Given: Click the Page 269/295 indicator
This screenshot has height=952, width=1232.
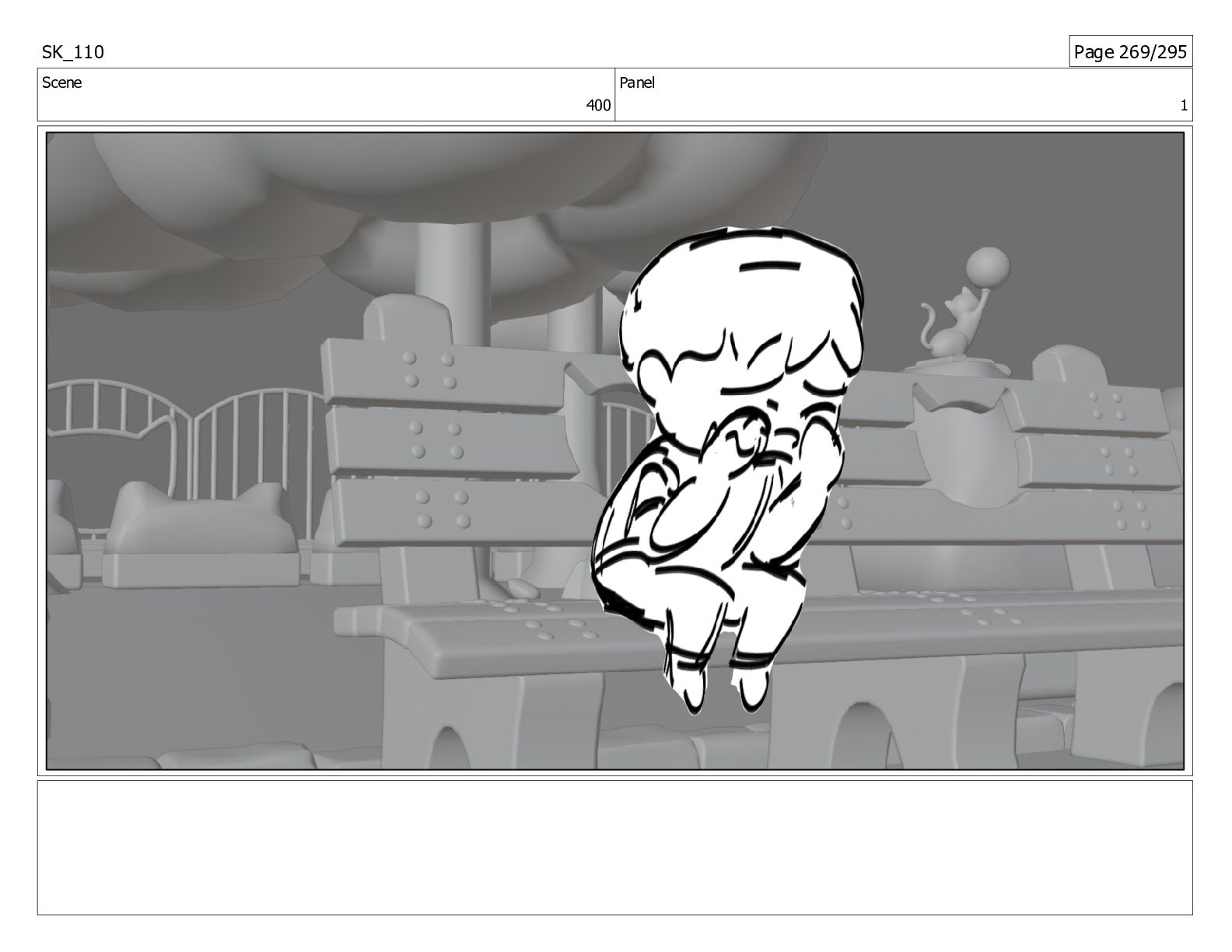Looking at the screenshot, I should tap(1130, 52).
